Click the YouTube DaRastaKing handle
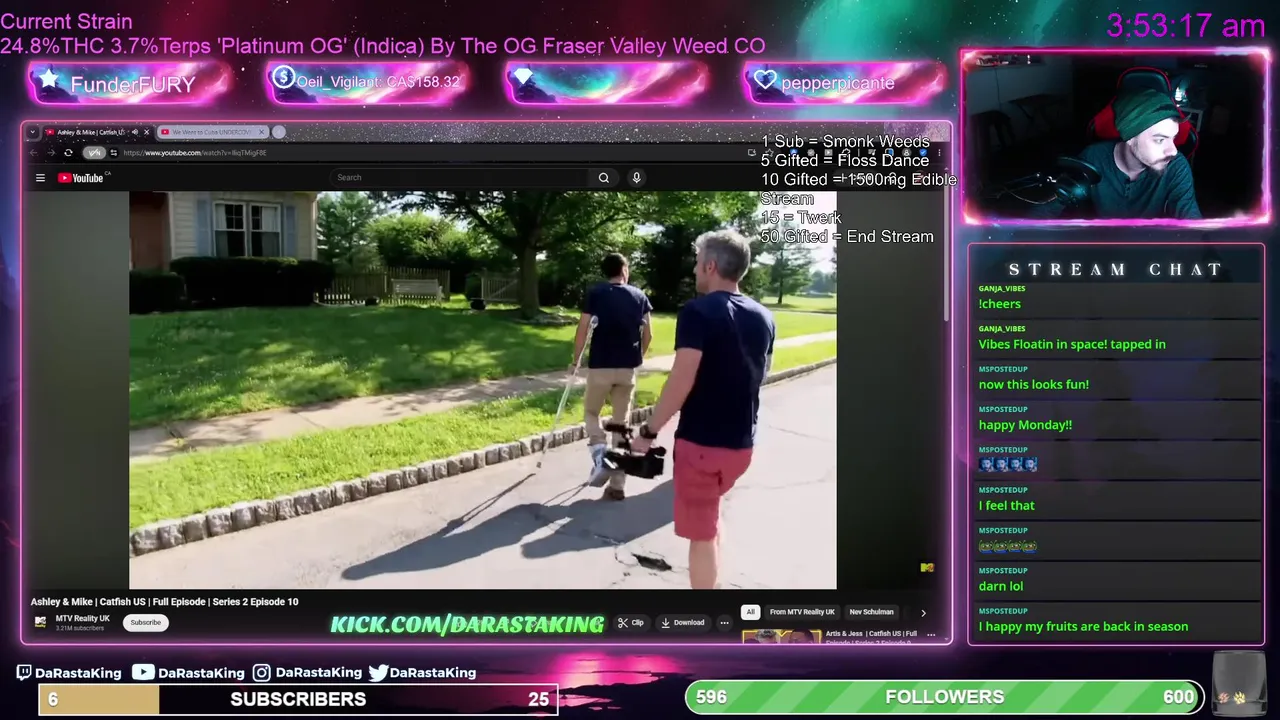 [188, 673]
